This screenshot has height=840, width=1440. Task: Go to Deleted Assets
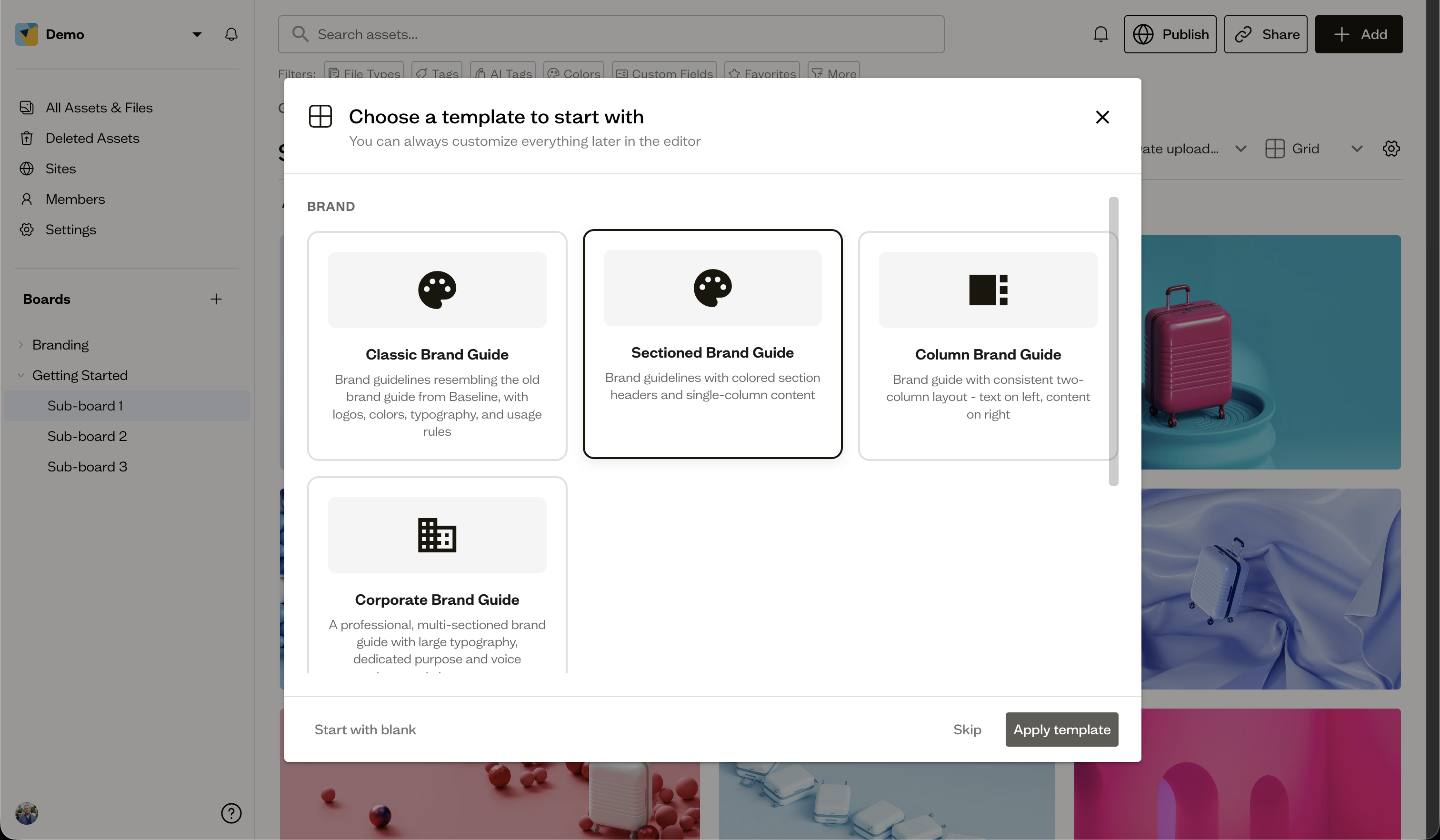pos(92,138)
